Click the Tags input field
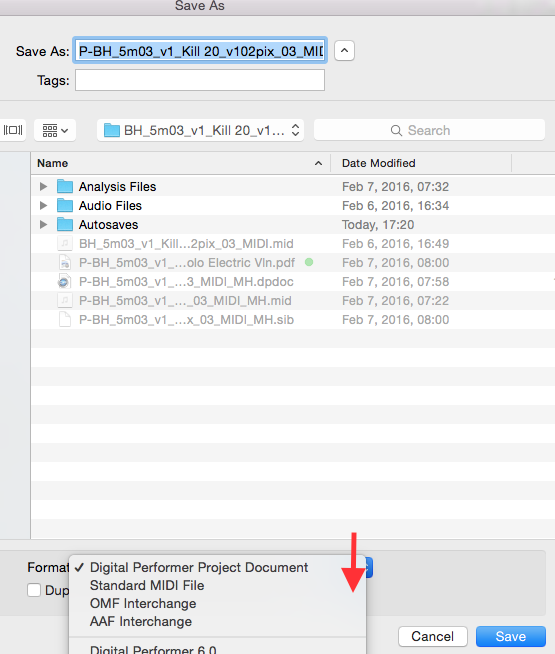The width and height of the screenshot is (555, 654). point(200,80)
